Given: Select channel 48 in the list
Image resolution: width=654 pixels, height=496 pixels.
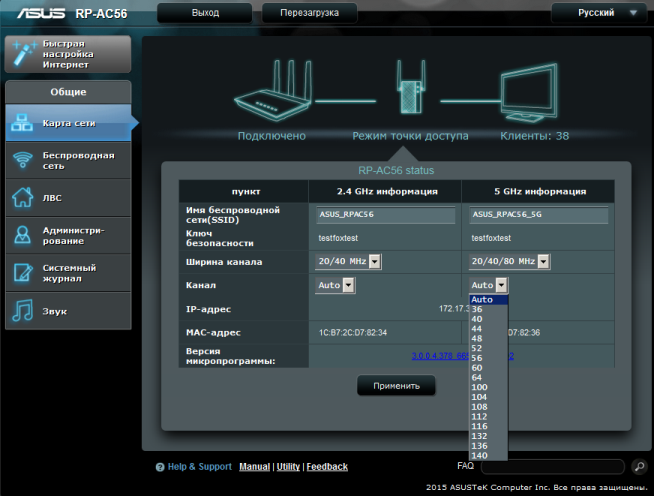Looking at the screenshot, I should [488, 338].
